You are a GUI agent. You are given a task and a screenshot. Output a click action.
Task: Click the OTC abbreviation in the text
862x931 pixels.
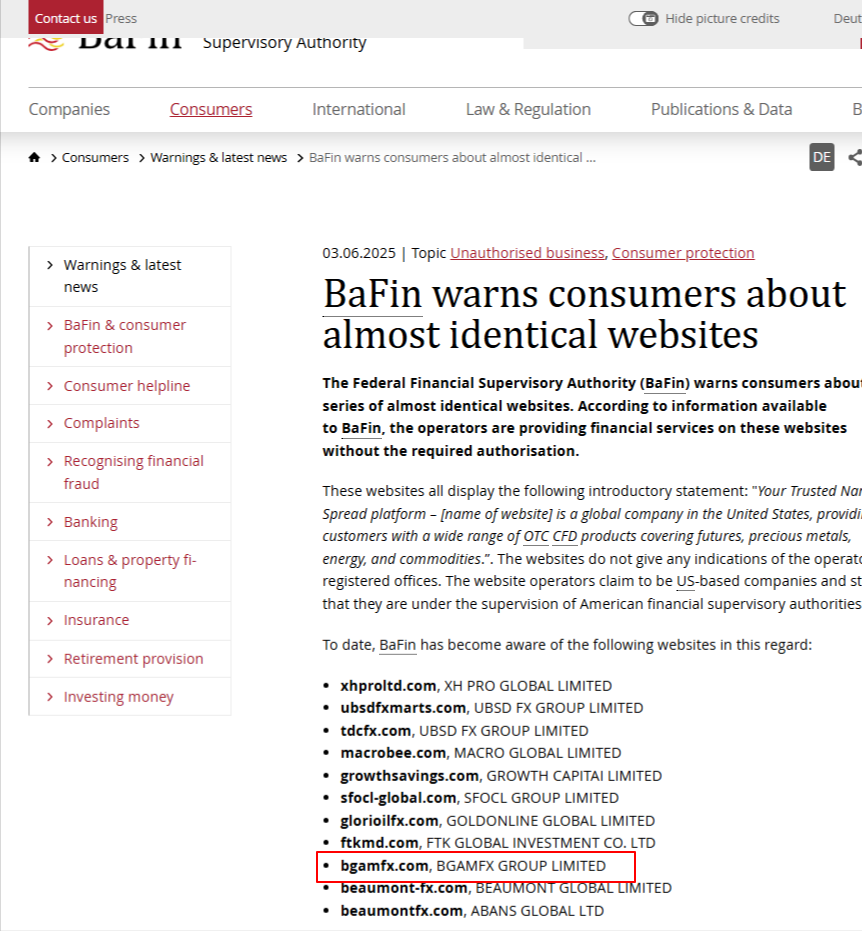coord(536,537)
